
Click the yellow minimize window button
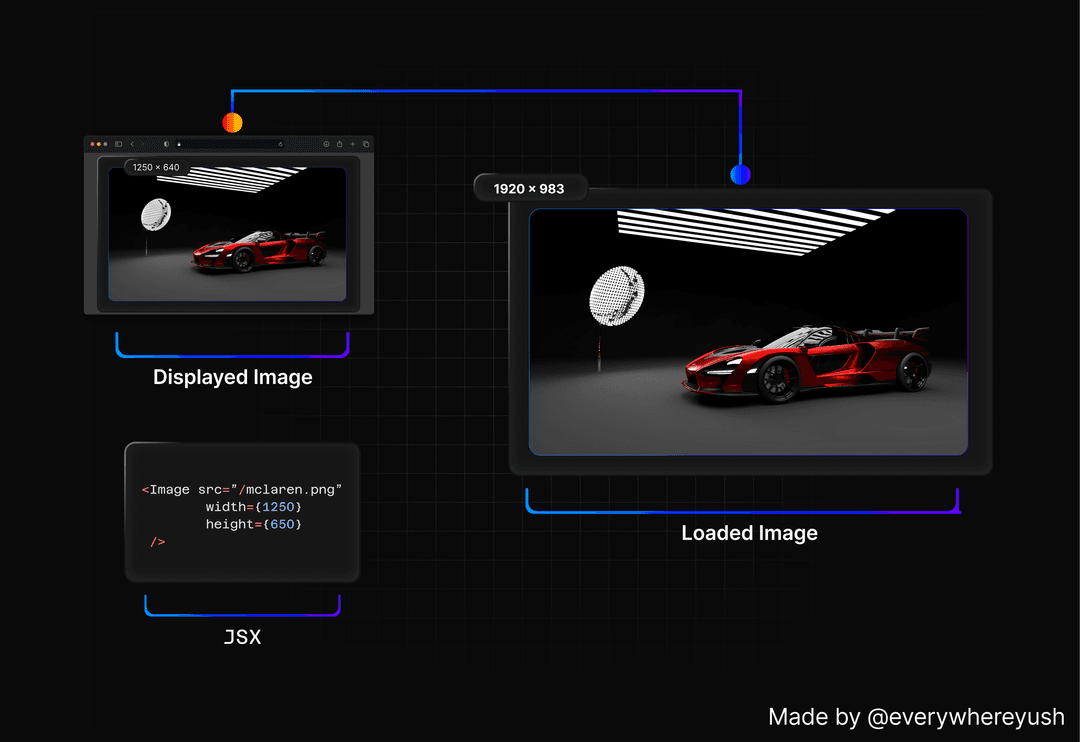[x=99, y=144]
